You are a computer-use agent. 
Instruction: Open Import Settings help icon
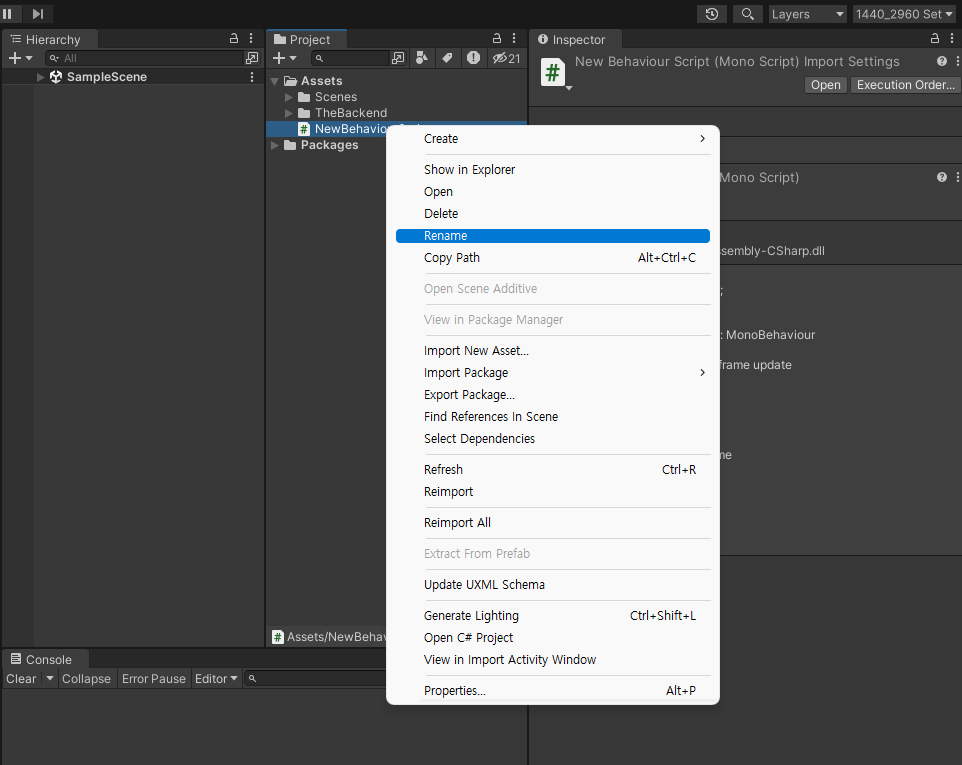click(942, 61)
